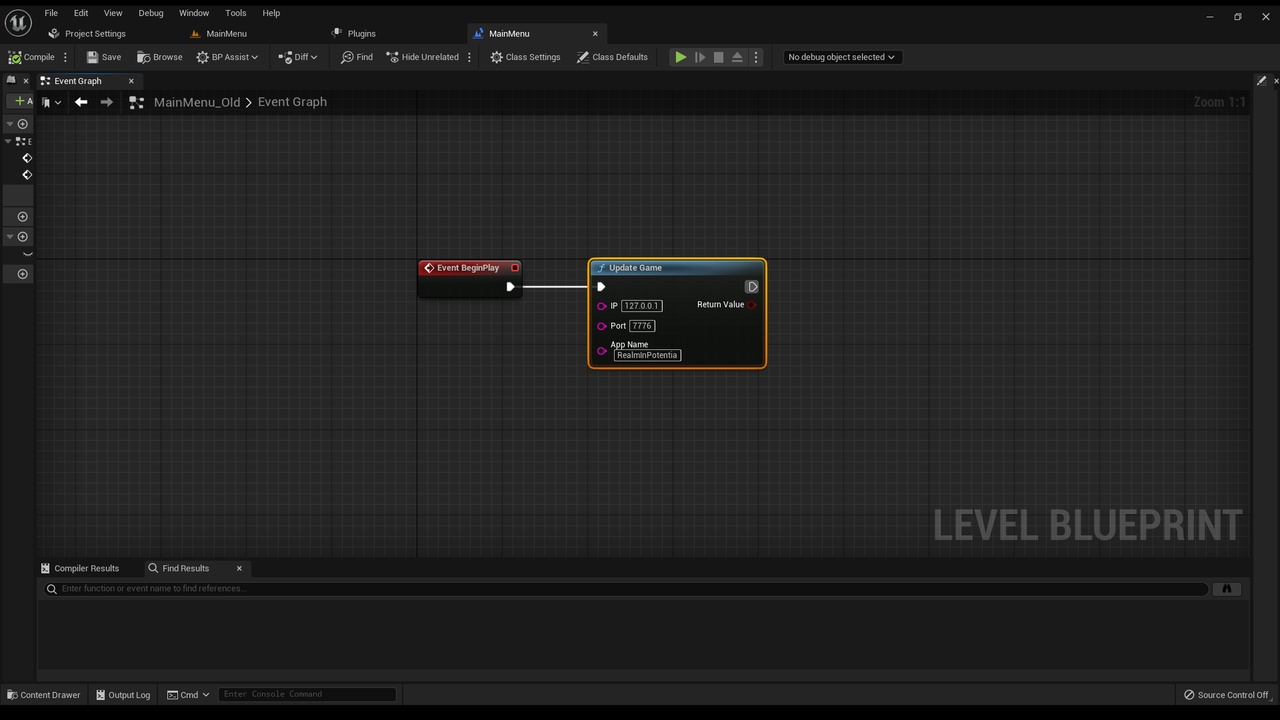Click the Unreal Engine logo icon

tap(18, 21)
